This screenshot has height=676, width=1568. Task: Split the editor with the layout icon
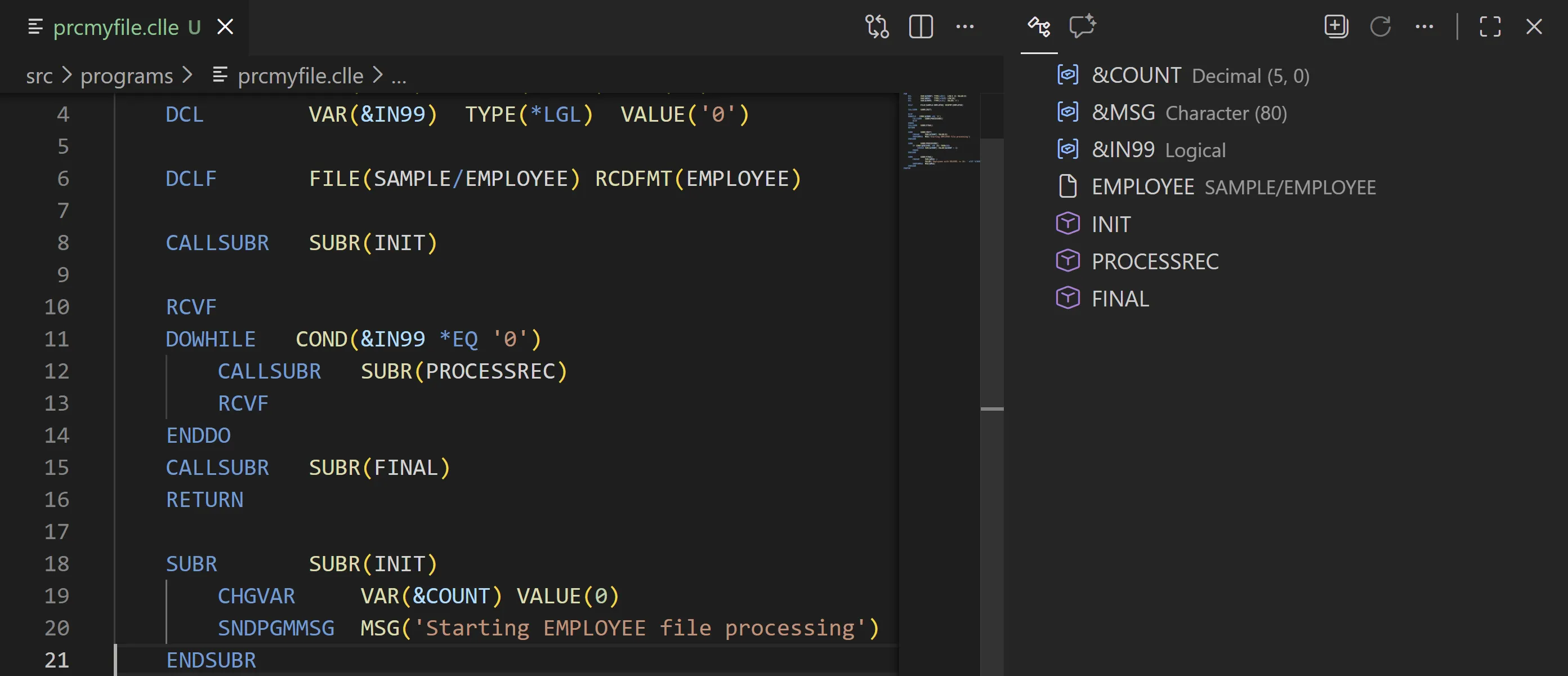[921, 27]
